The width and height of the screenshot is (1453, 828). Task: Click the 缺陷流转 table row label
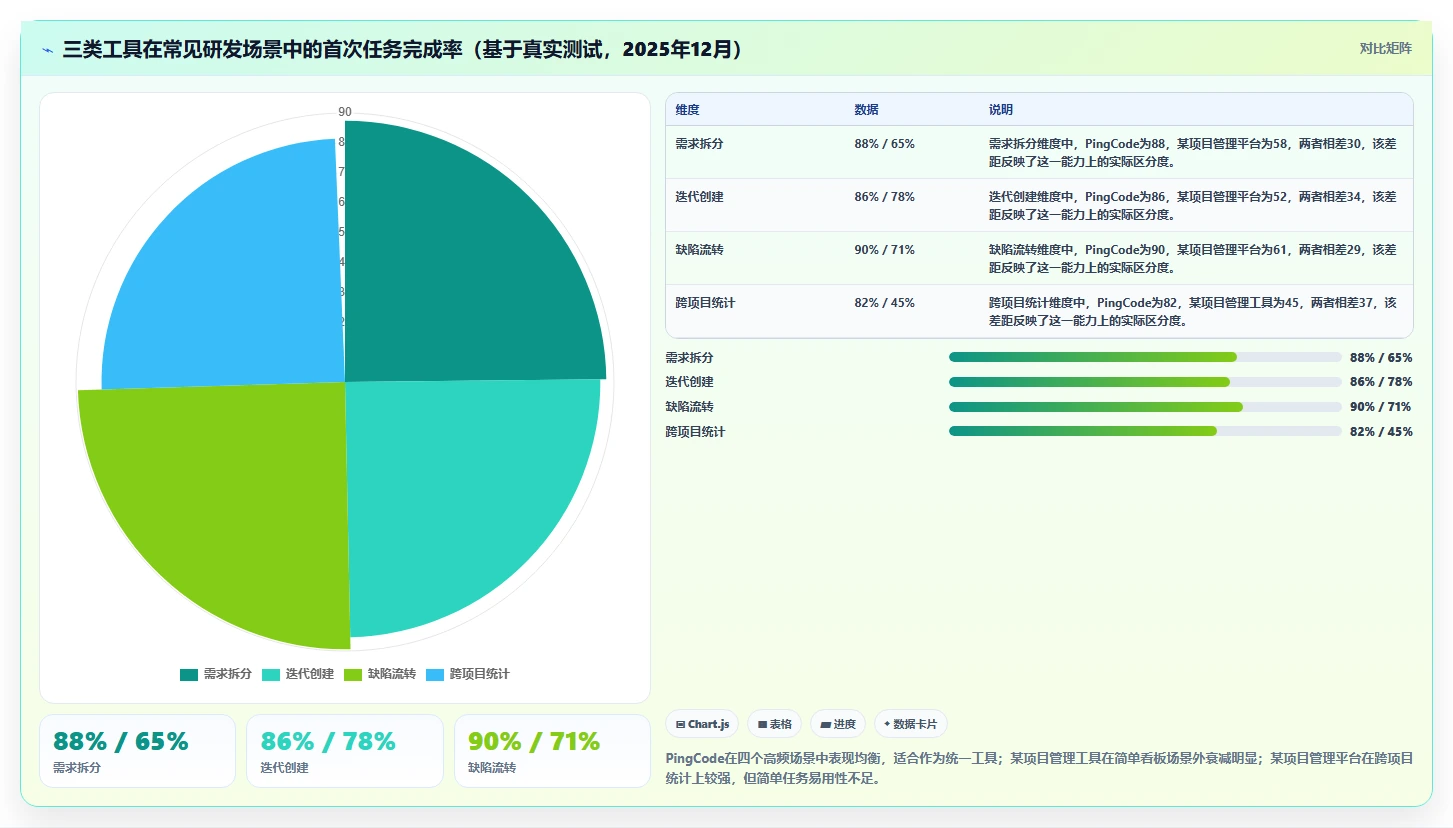(699, 250)
